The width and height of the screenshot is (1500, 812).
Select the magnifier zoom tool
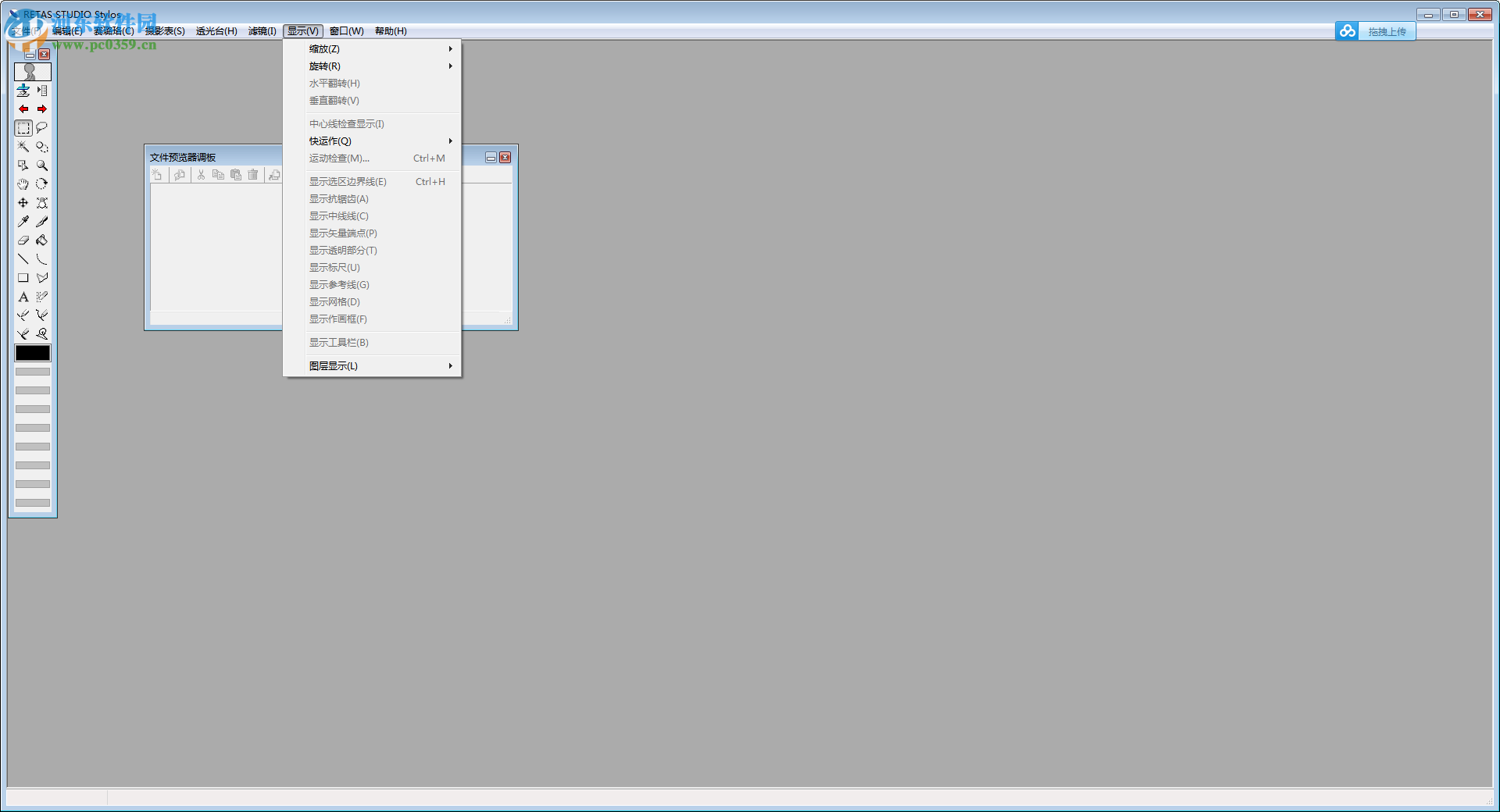(x=42, y=166)
